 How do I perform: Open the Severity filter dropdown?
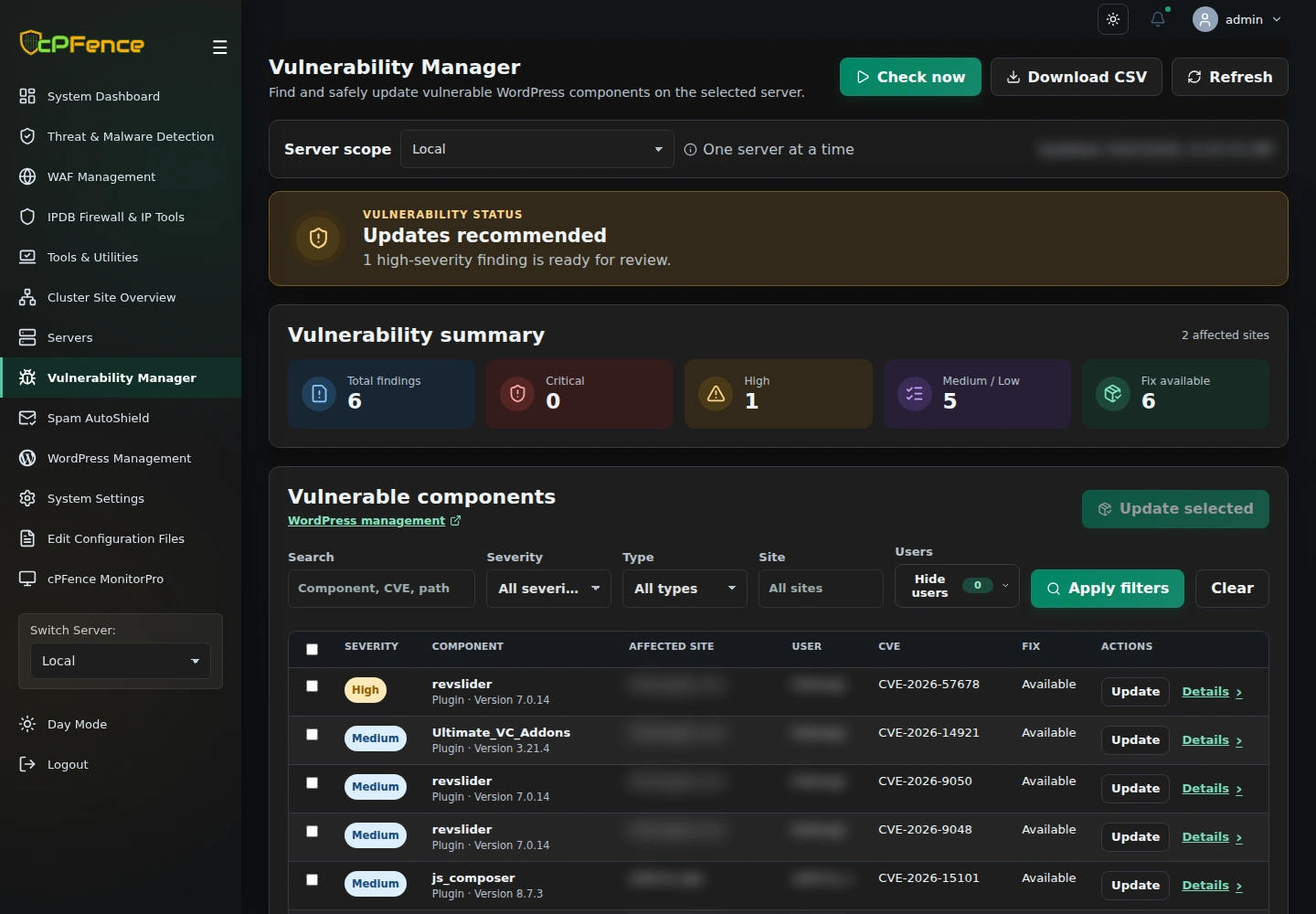click(548, 589)
